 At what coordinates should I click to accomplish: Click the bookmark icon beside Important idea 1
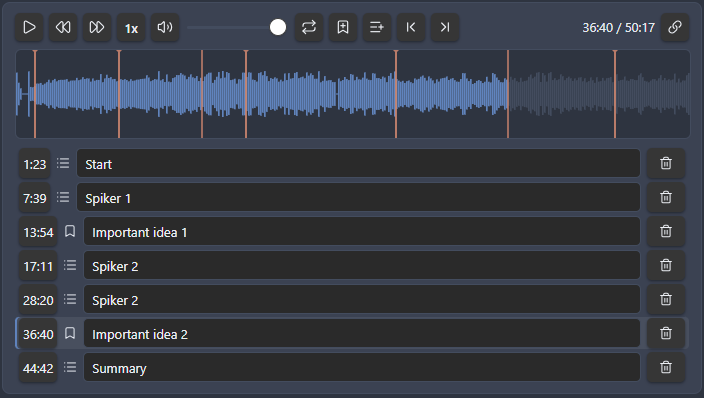(x=70, y=231)
